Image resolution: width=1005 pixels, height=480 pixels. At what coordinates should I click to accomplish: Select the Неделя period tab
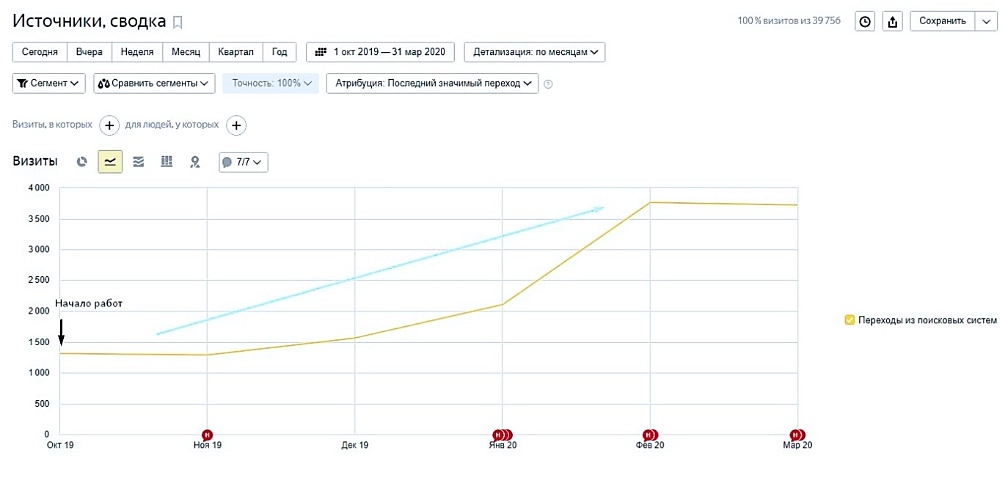pos(137,52)
